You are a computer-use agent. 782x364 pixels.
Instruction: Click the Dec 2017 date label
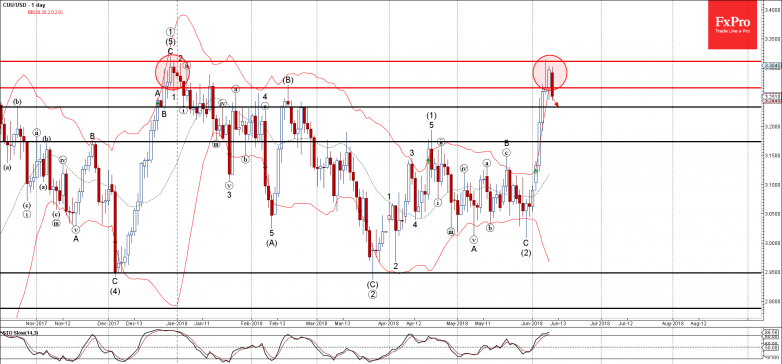coord(108,323)
